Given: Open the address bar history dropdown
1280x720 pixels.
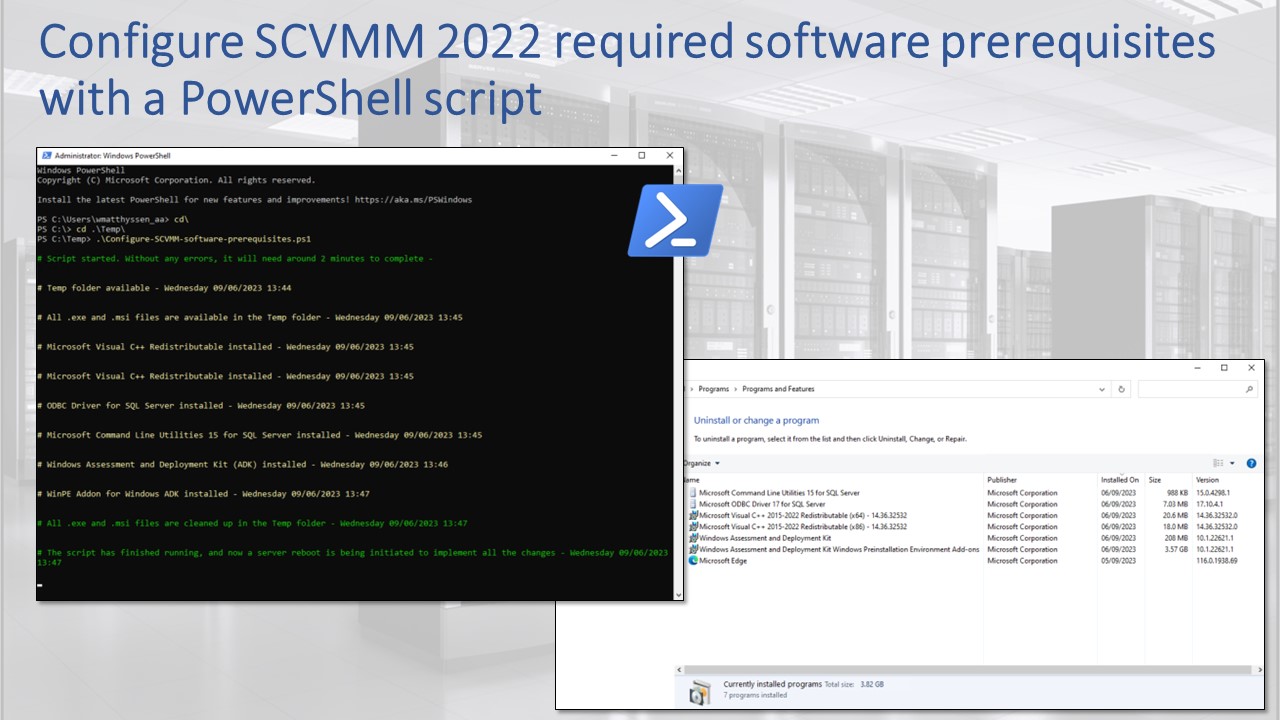Looking at the screenshot, I should (1102, 389).
